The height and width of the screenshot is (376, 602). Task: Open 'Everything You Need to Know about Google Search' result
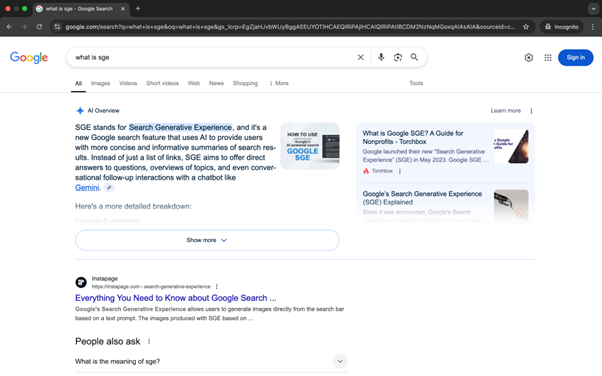(x=175, y=298)
